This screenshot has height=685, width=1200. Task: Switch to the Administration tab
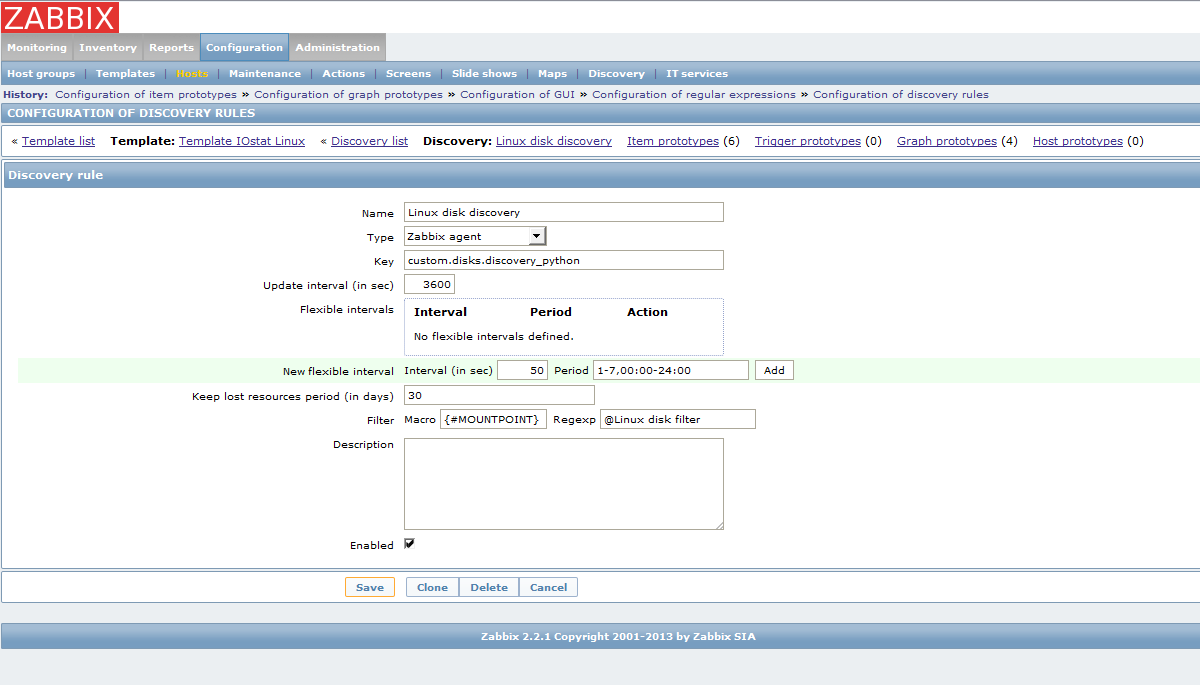click(x=338, y=47)
